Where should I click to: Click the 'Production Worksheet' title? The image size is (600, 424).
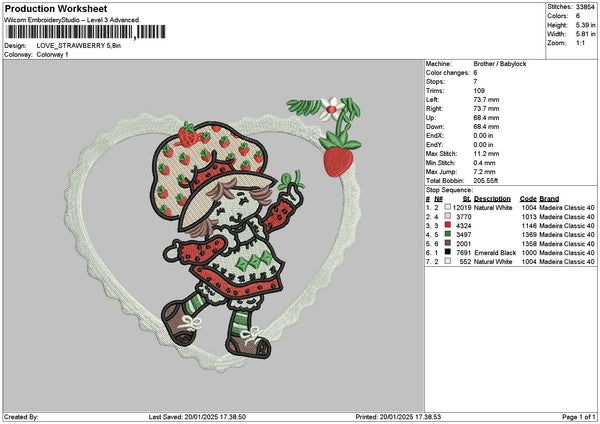pyautogui.click(x=56, y=8)
